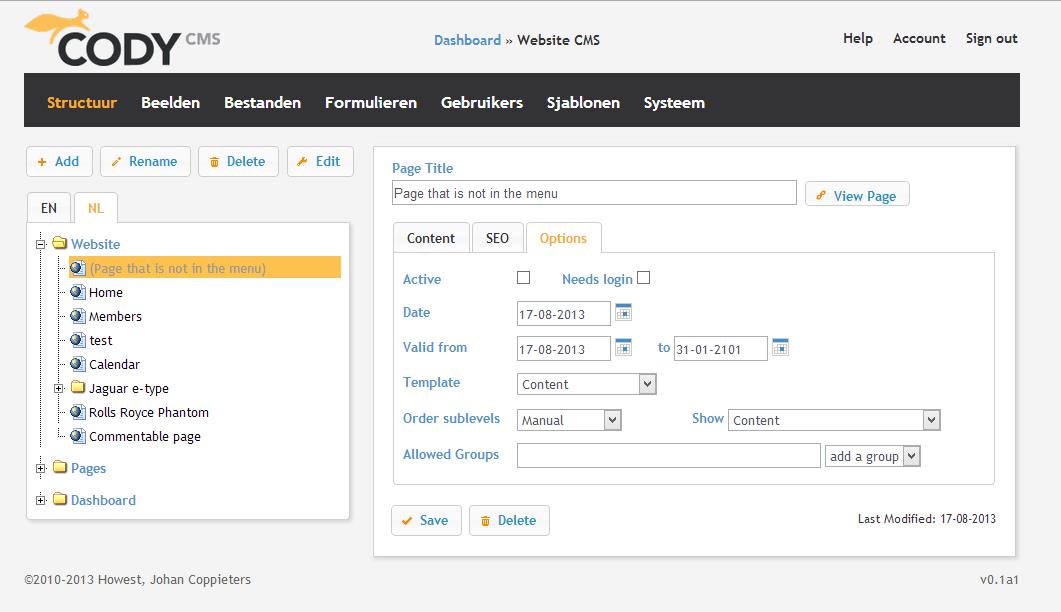Open the Show Content dropdown
The height and width of the screenshot is (612, 1061).
coord(834,420)
